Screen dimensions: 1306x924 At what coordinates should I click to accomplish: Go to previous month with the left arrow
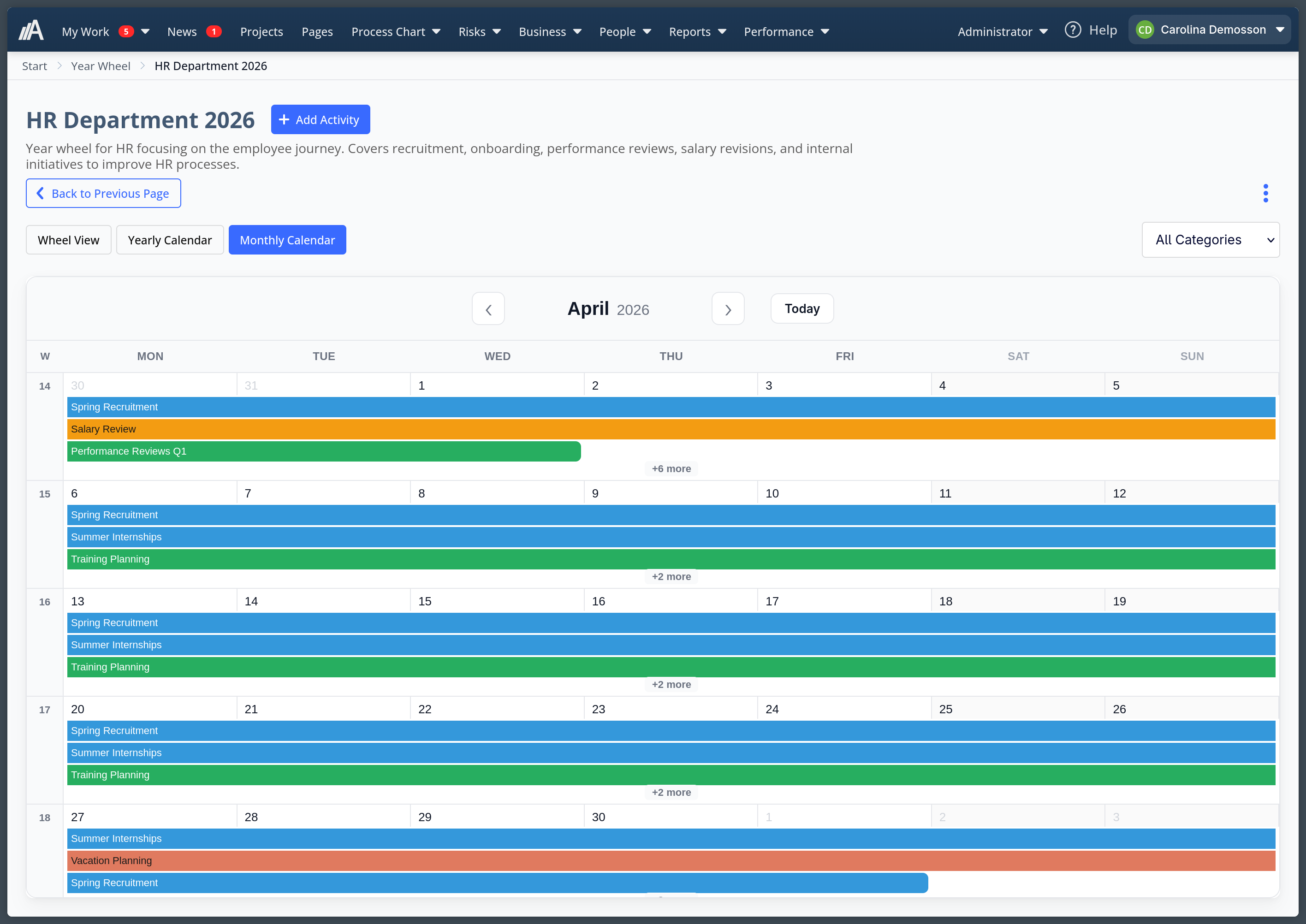coord(488,308)
